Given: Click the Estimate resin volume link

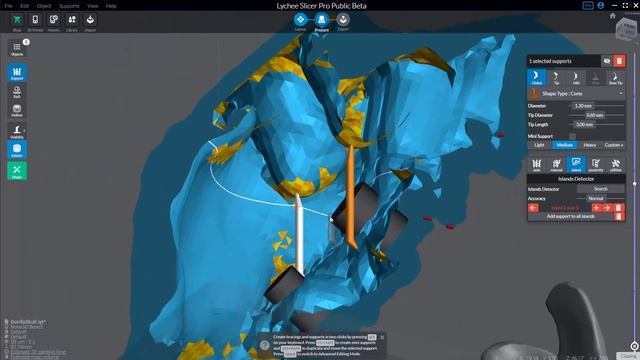Looking at the screenshot, I should (x=35, y=357).
